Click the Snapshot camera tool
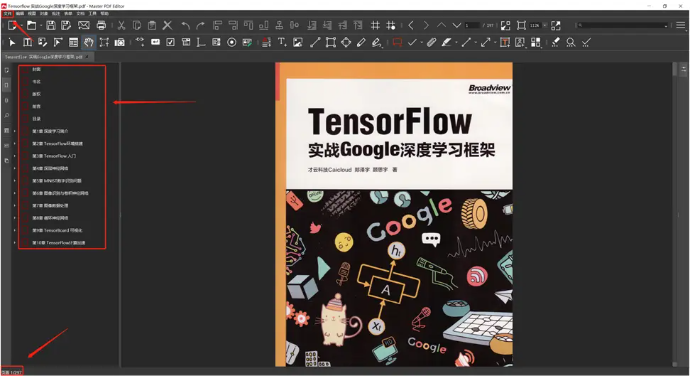Screen dimensions: 690x376 point(119,43)
